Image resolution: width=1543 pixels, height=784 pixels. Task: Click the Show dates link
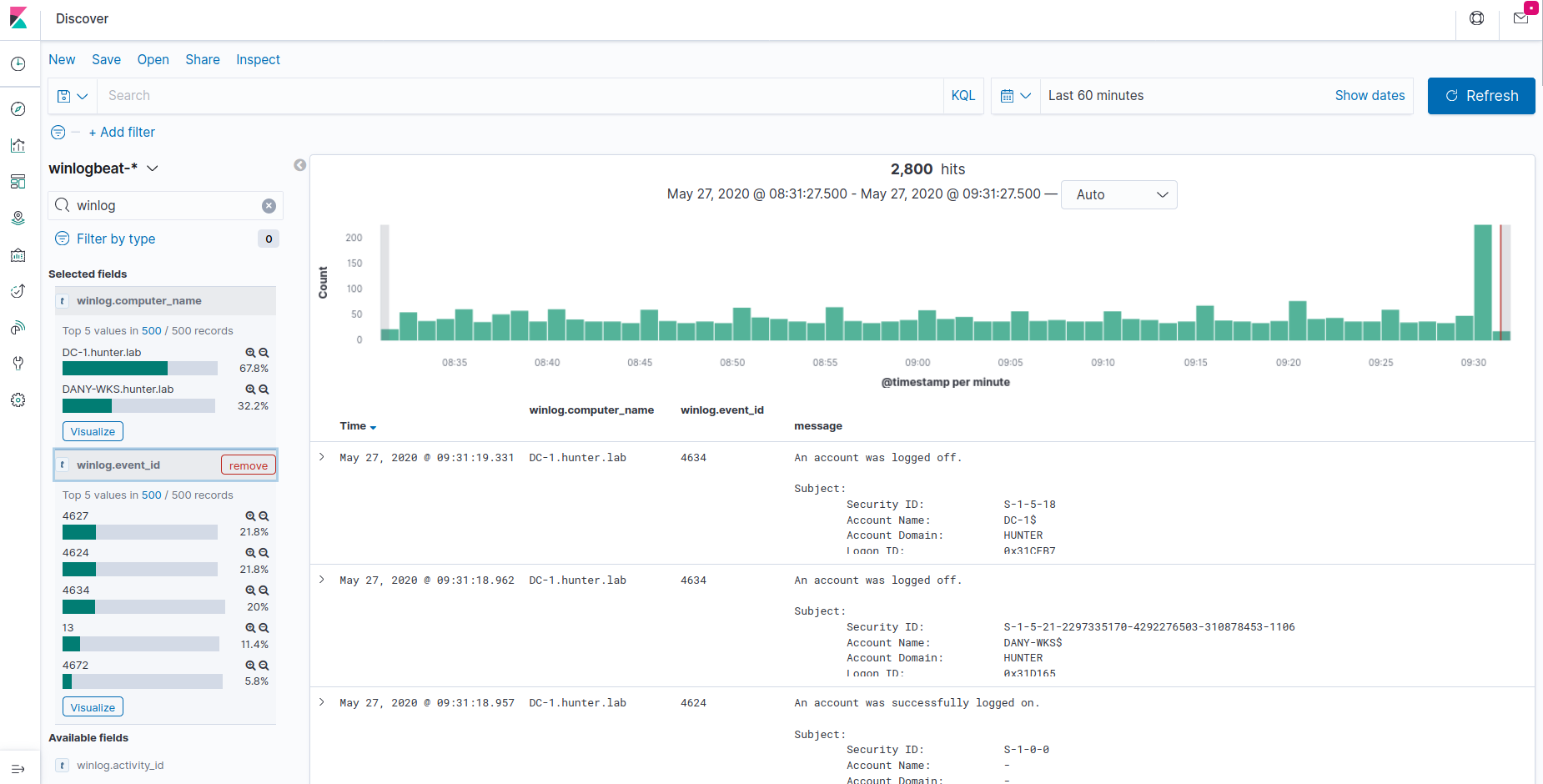pyautogui.click(x=1370, y=96)
